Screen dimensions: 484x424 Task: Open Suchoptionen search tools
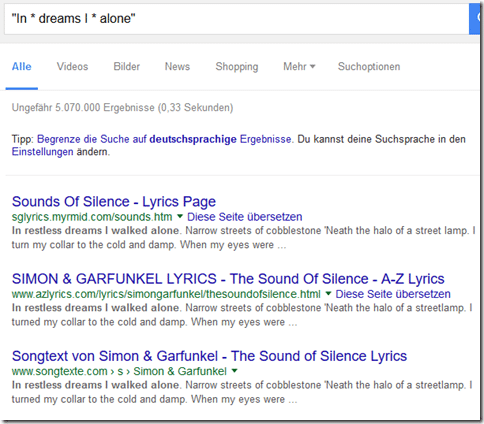click(x=369, y=67)
